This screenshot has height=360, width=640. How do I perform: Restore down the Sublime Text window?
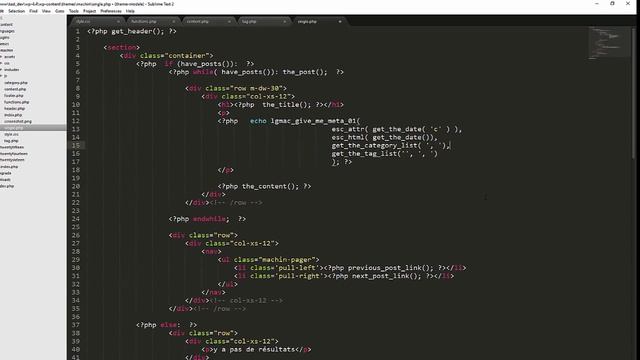pyautogui.click(x=612, y=4)
